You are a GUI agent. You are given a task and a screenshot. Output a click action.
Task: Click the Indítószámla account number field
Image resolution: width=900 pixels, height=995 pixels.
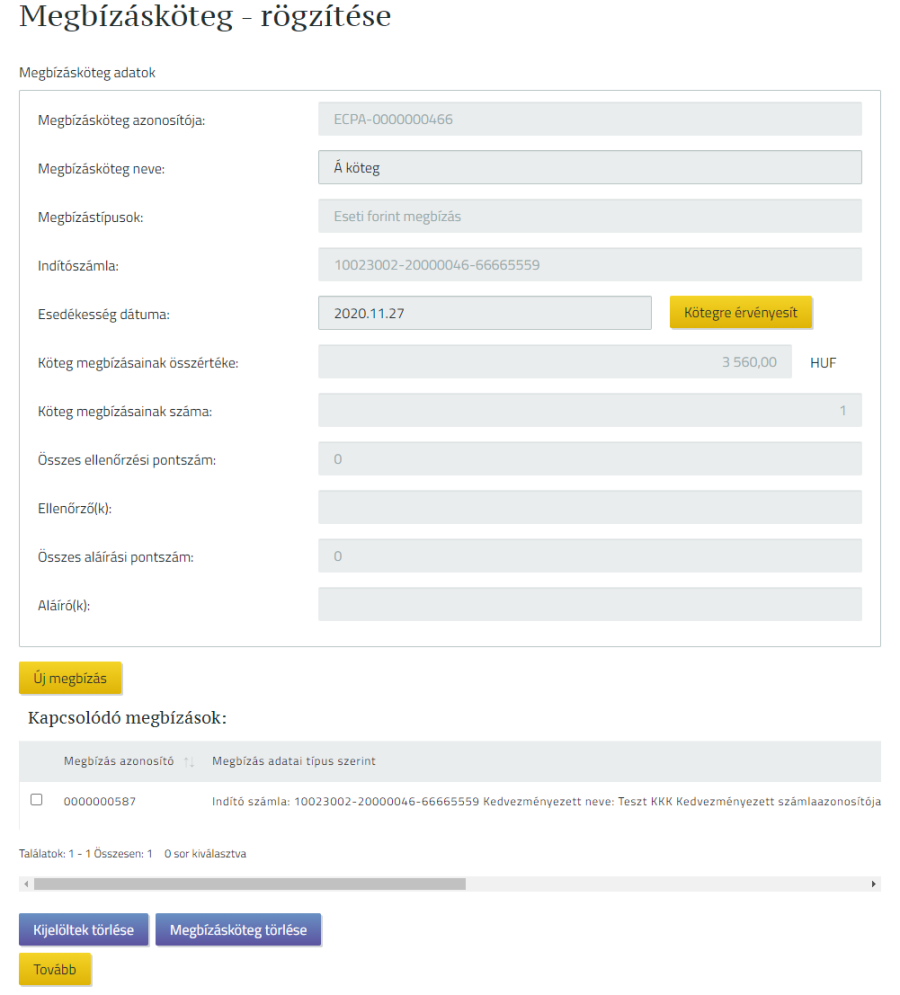[x=589, y=265]
